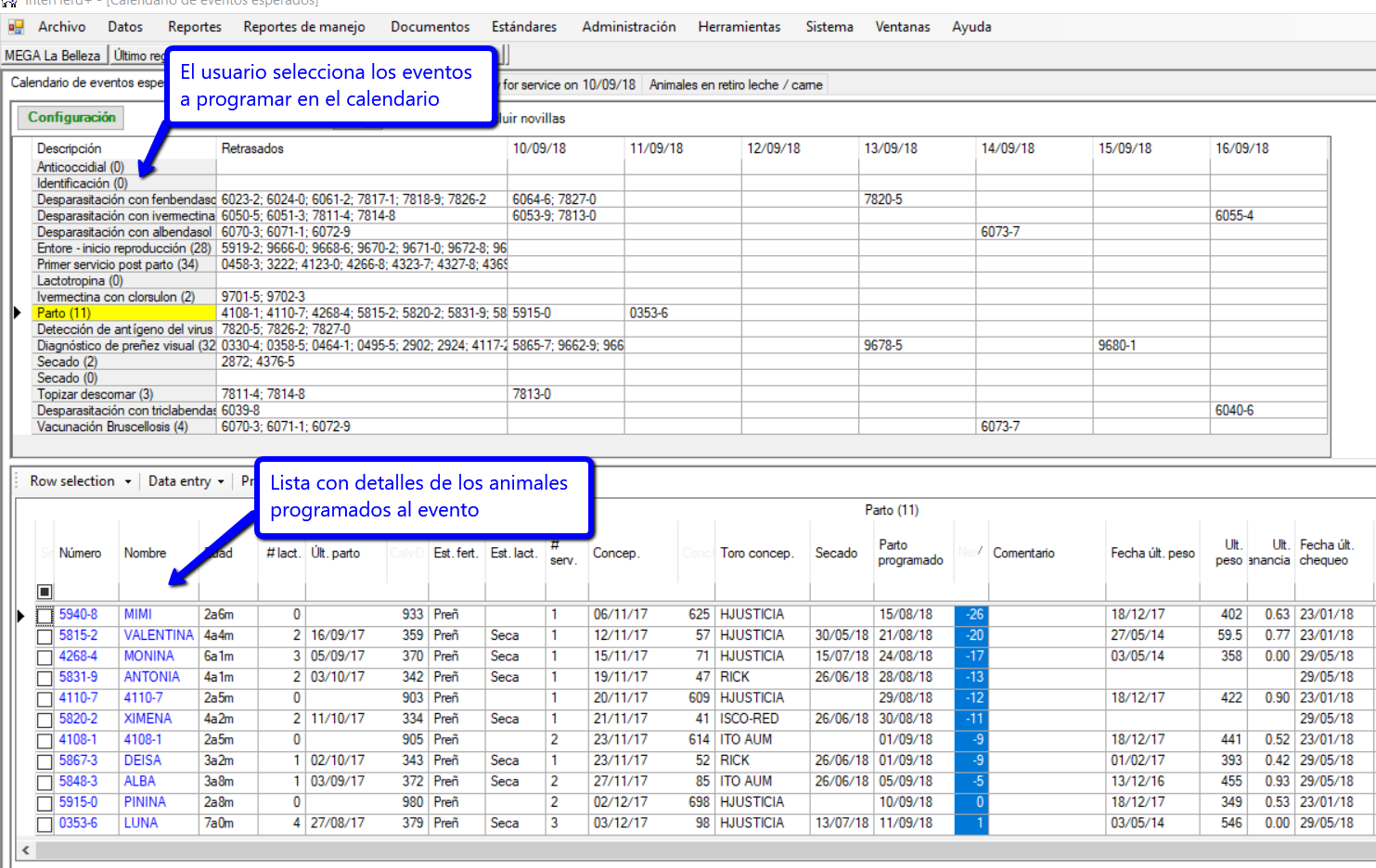This screenshot has width=1376, height=868.
Task: Open the Reportes menu
Action: click(195, 27)
